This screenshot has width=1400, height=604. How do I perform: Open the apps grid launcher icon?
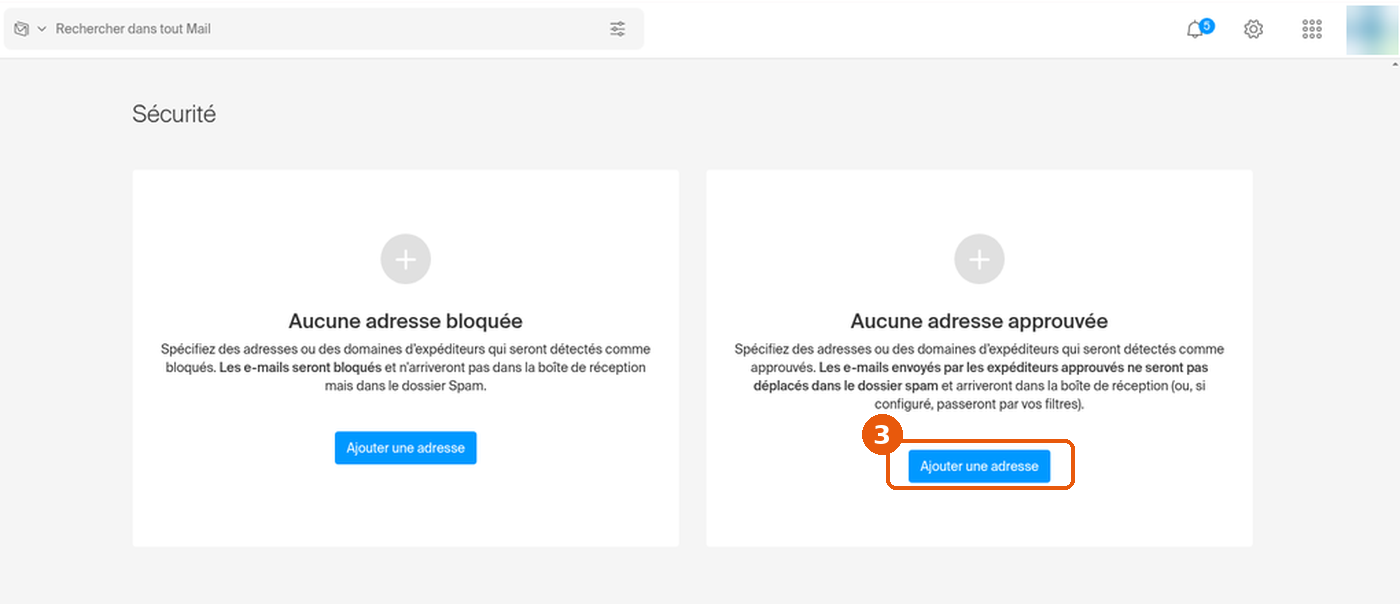(1312, 29)
